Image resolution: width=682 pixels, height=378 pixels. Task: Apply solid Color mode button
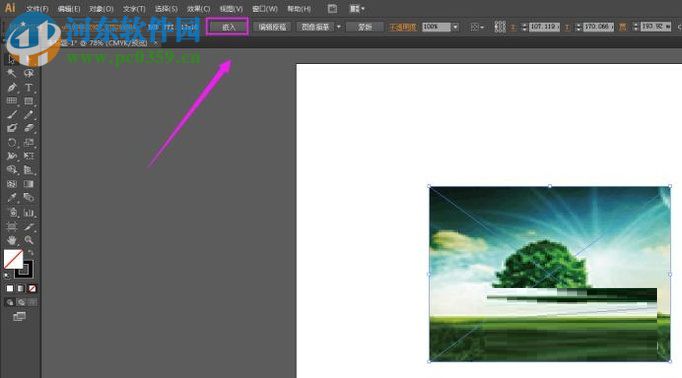10,288
